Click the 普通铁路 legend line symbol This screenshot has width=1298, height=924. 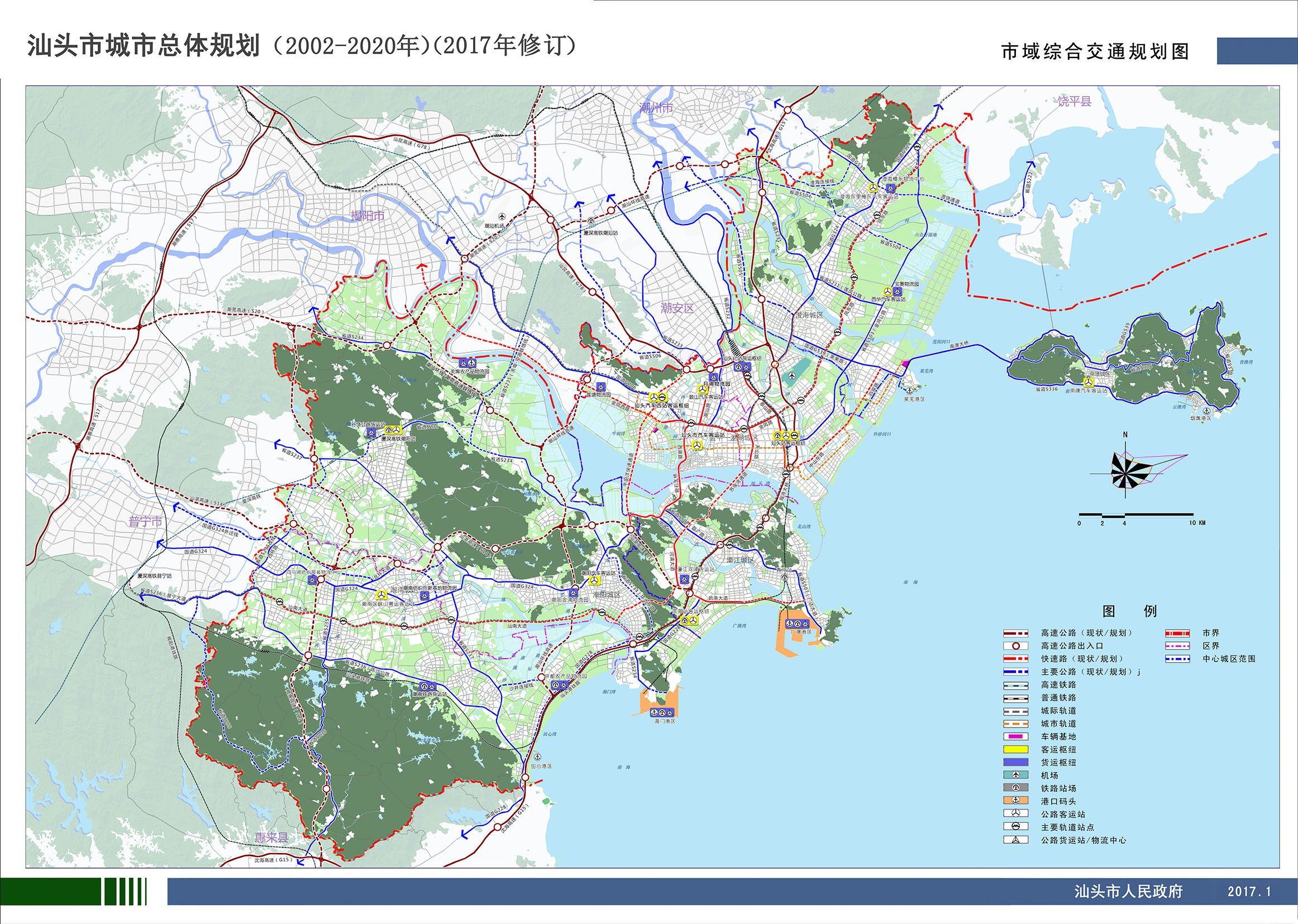[1015, 698]
